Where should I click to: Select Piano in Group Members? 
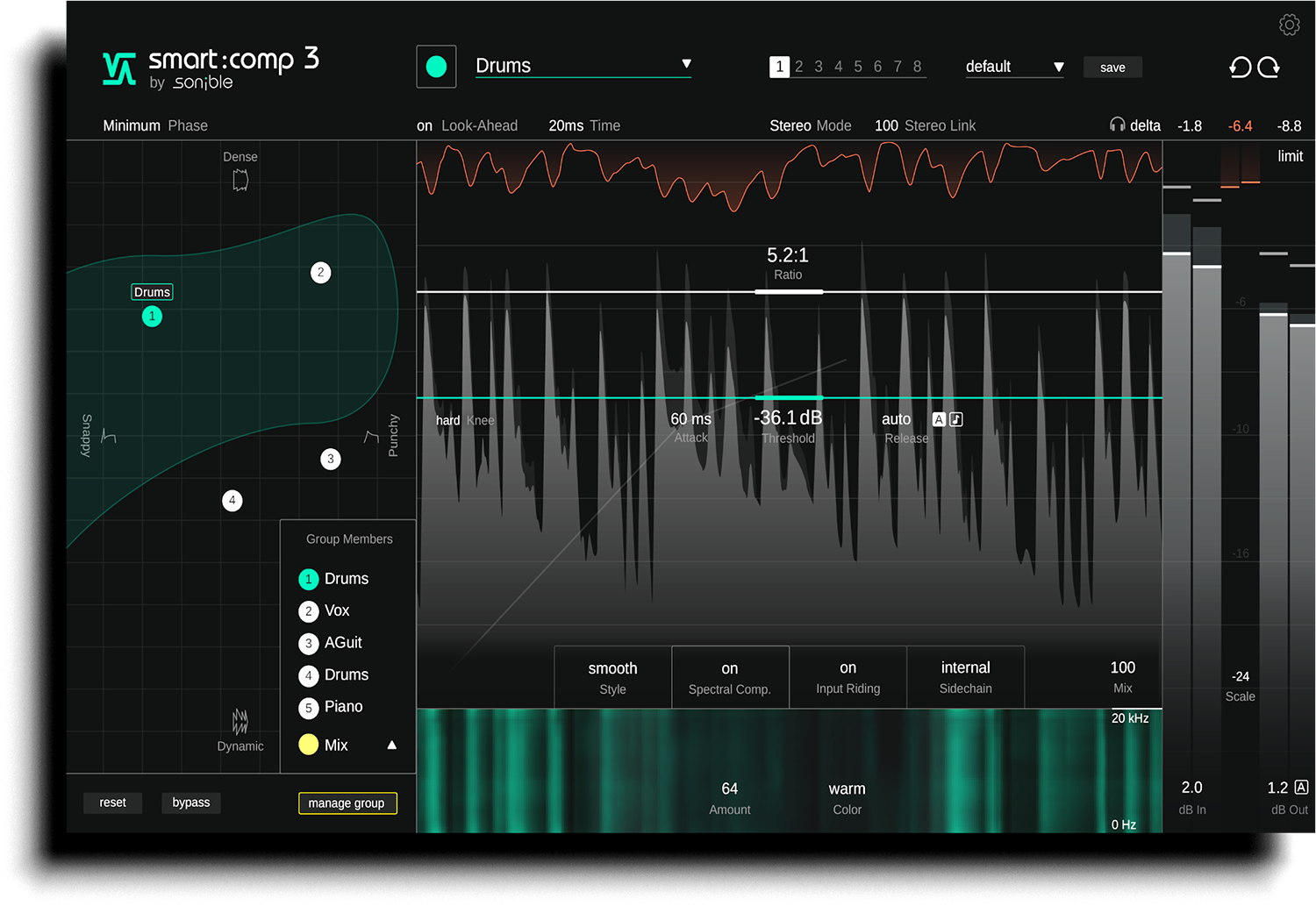point(342,707)
